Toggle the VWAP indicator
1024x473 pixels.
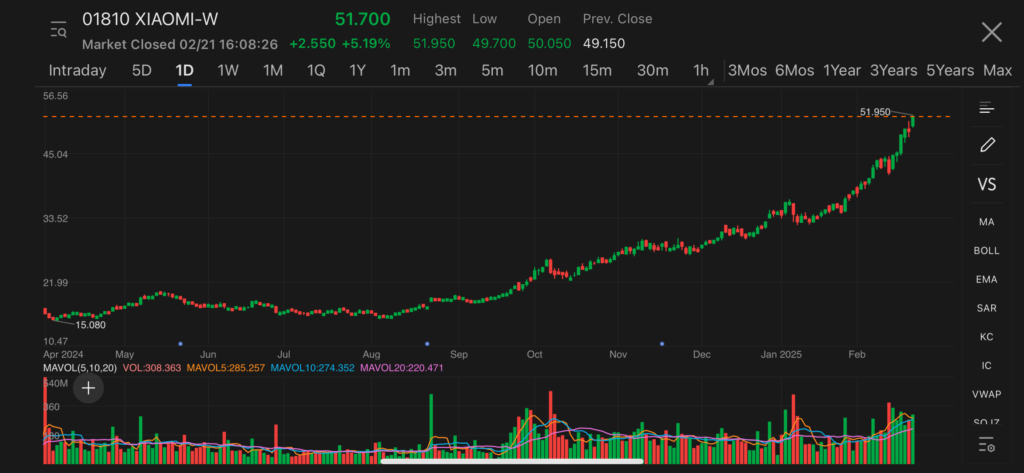click(x=987, y=394)
